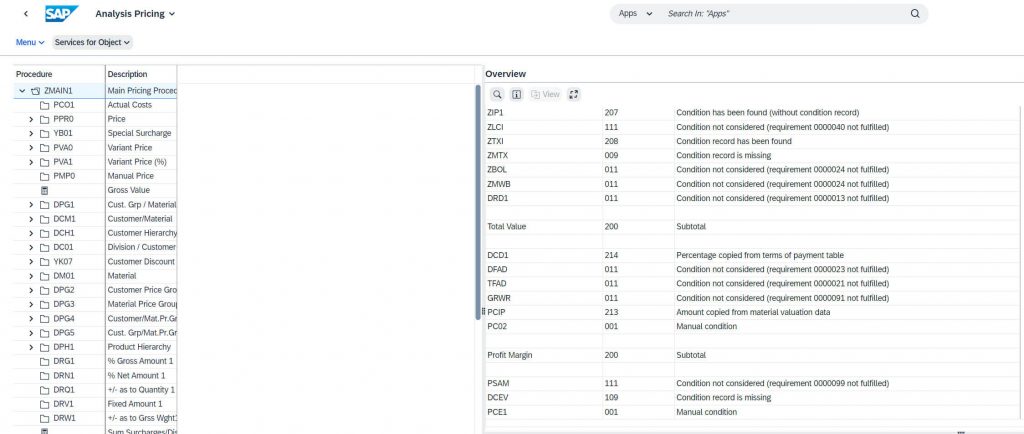Expand the DM01 Material node
Image resolution: width=1024 pixels, height=434 pixels.
[31, 276]
